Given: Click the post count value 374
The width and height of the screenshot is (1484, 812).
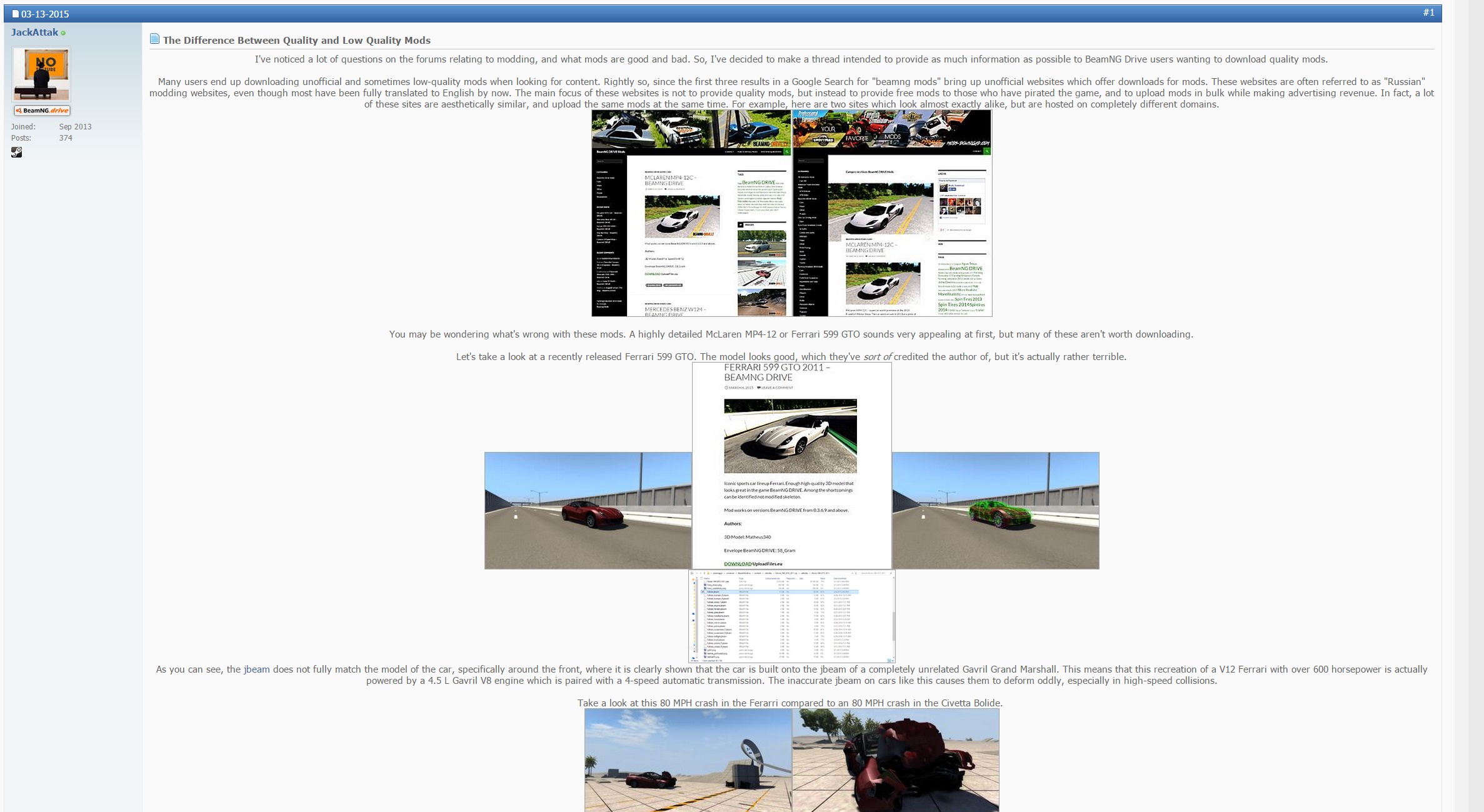Looking at the screenshot, I should point(66,138).
